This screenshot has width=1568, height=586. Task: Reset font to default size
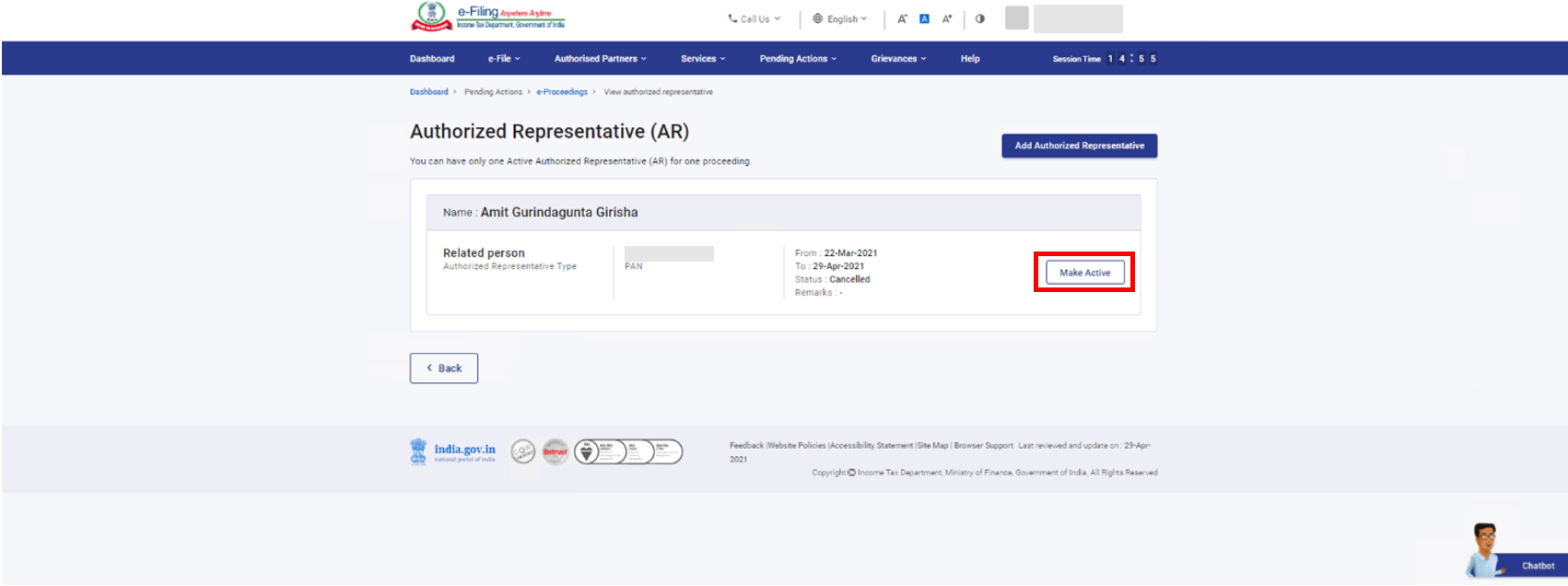pos(924,18)
